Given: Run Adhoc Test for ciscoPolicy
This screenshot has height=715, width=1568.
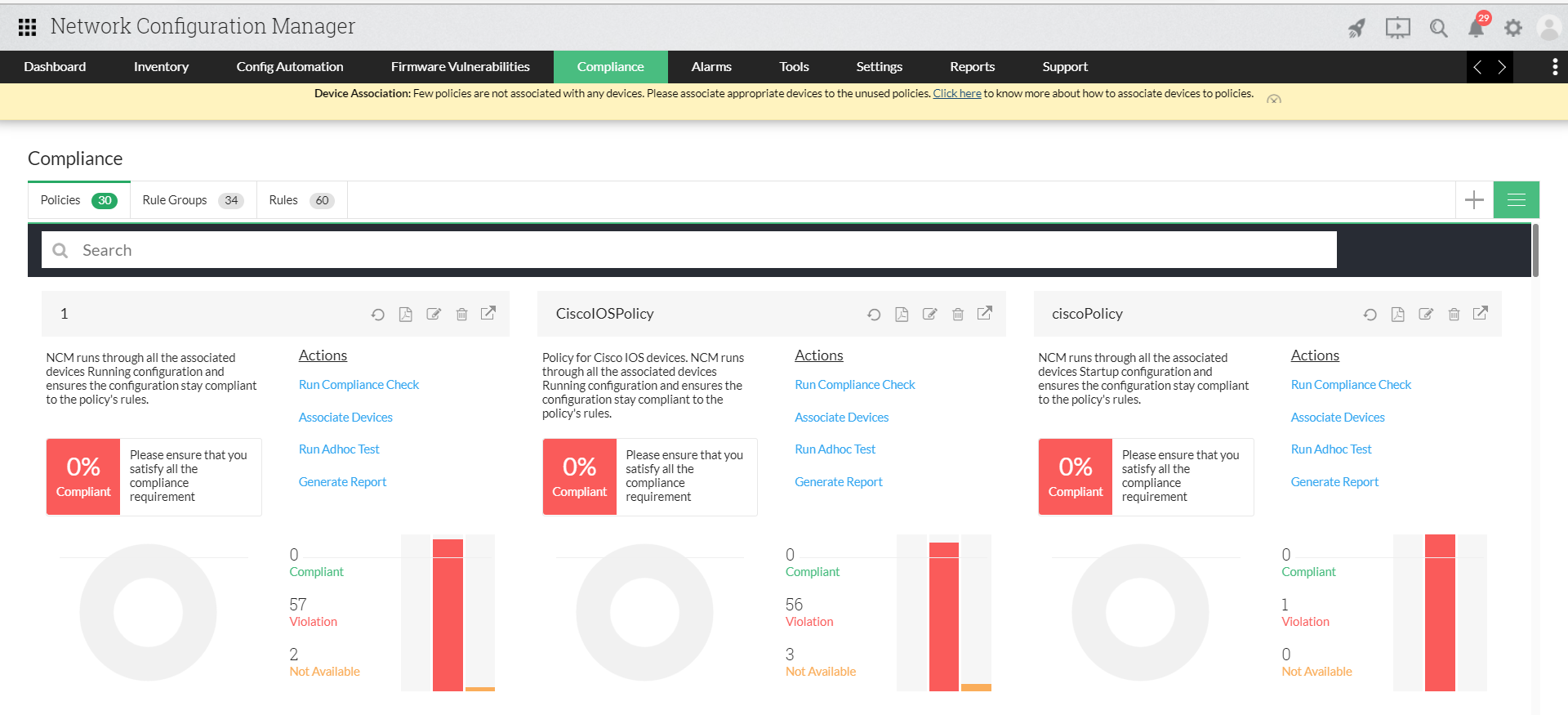Looking at the screenshot, I should point(1331,449).
